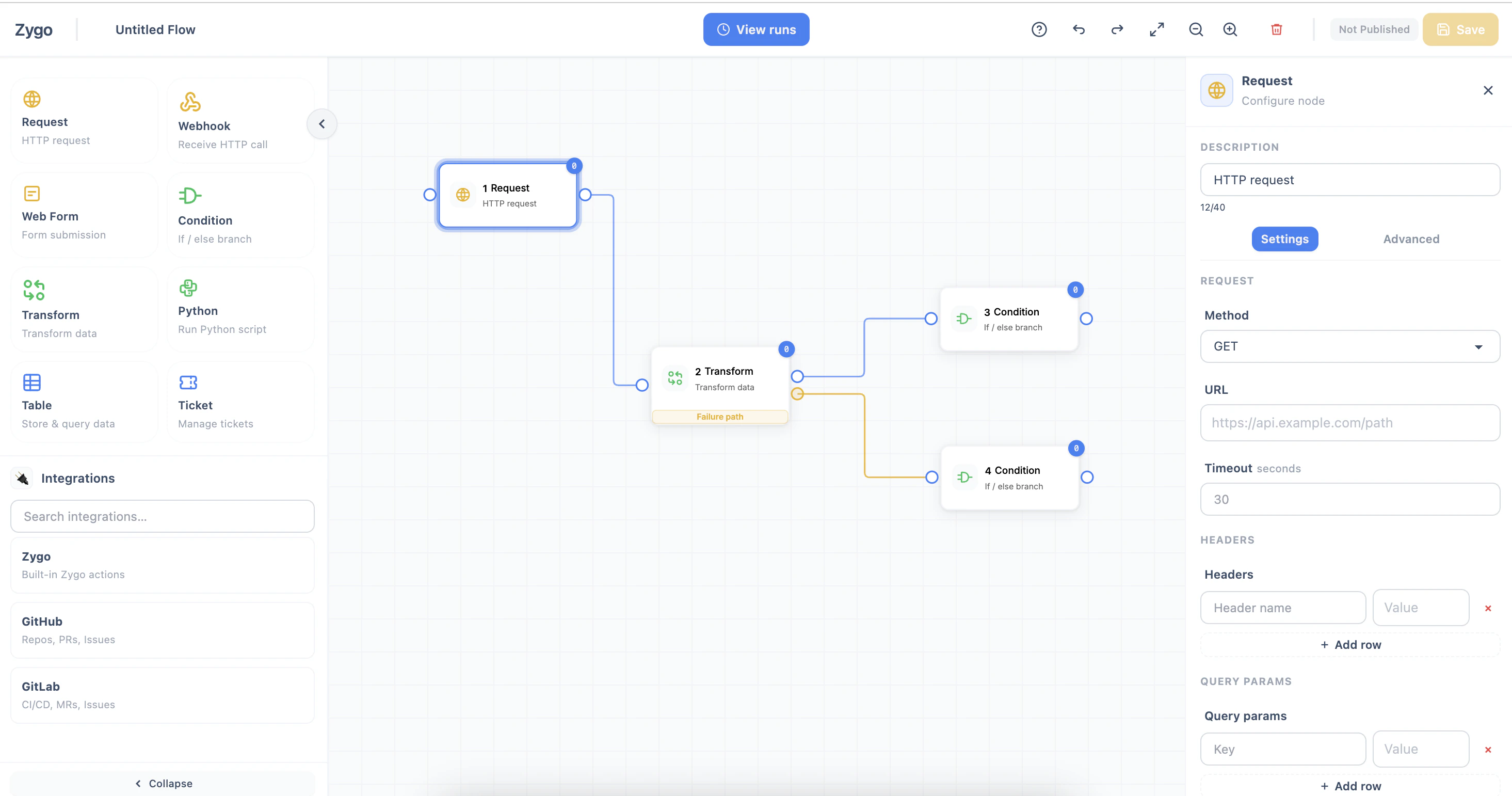Select the Webhook node in palette

coord(240,121)
